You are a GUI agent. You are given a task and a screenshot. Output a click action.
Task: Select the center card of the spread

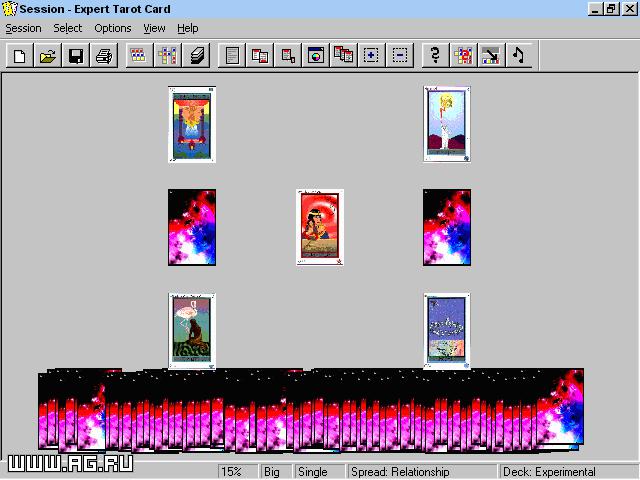pos(320,227)
